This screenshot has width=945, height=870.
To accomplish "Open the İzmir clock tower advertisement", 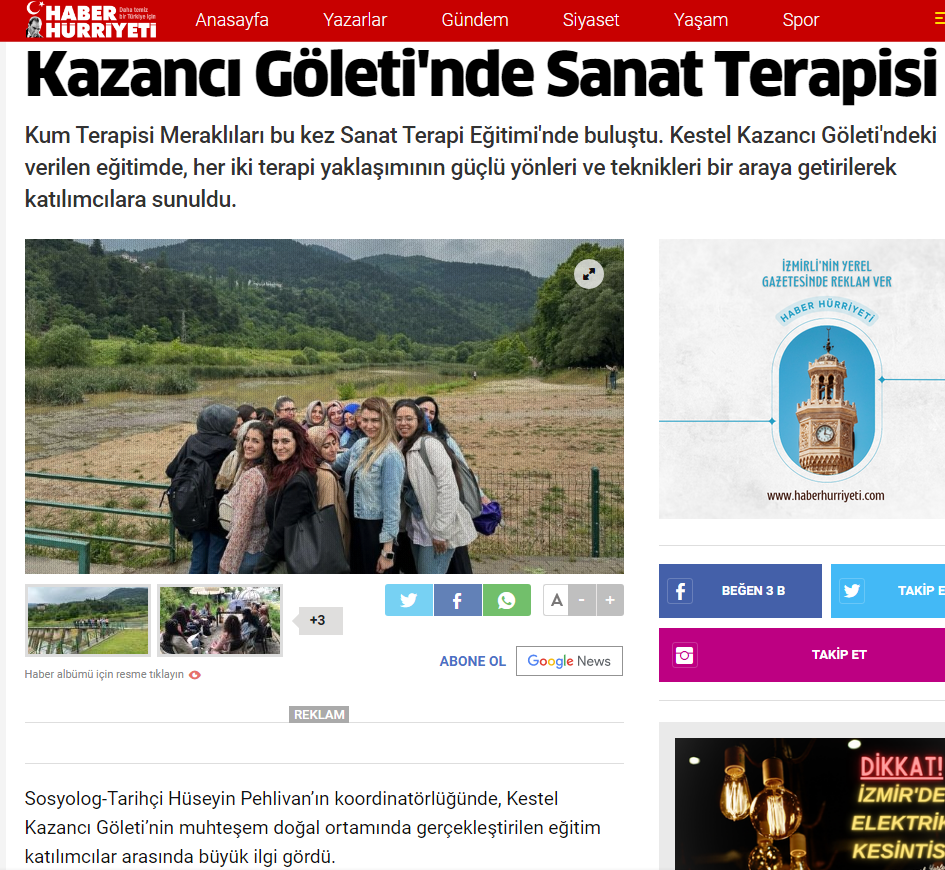I will click(802, 379).
